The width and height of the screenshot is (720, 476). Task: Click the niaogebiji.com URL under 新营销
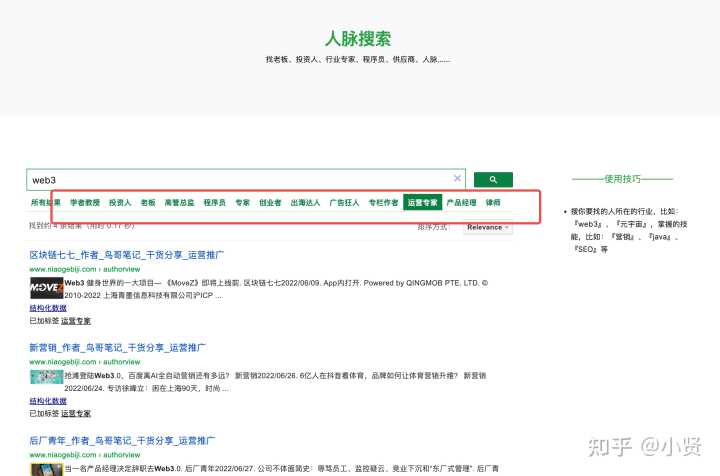point(84,362)
